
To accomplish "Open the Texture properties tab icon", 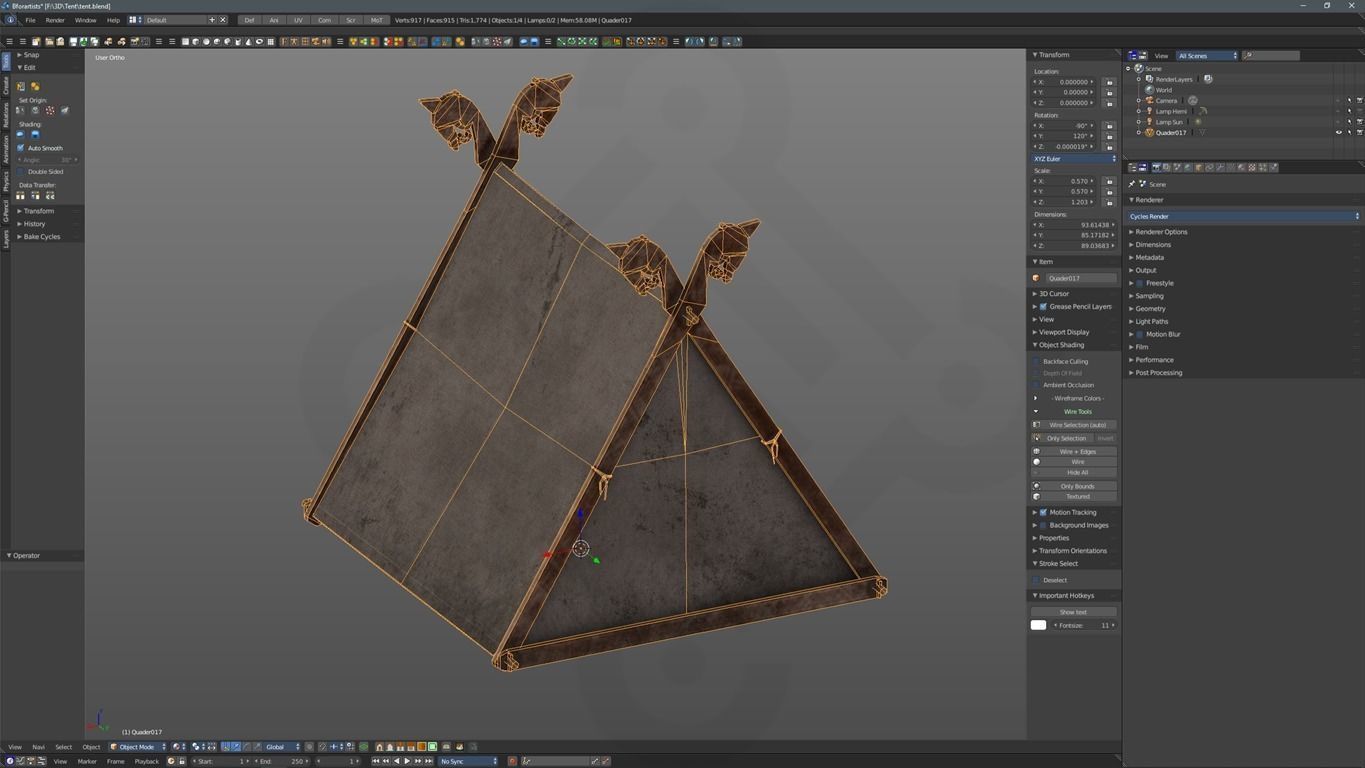I will tap(1252, 167).
